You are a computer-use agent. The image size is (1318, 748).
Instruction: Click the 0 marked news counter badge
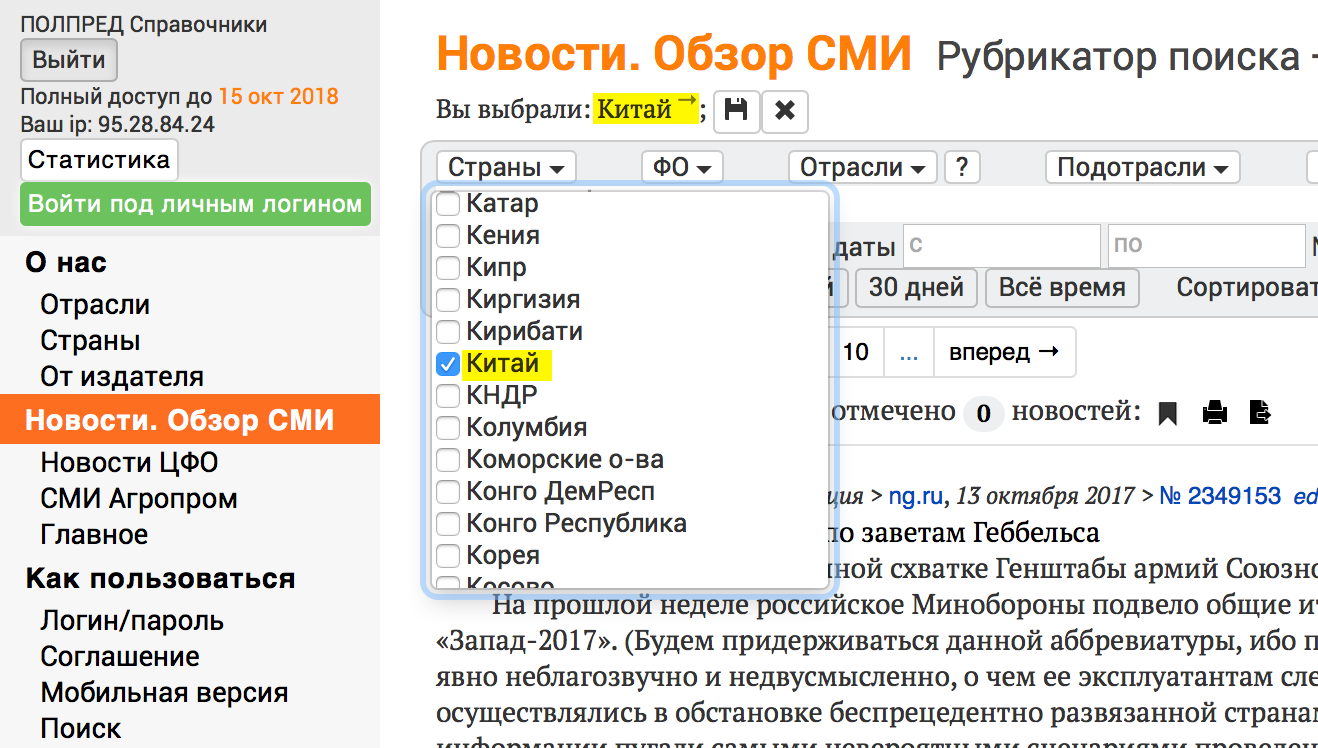click(x=983, y=413)
